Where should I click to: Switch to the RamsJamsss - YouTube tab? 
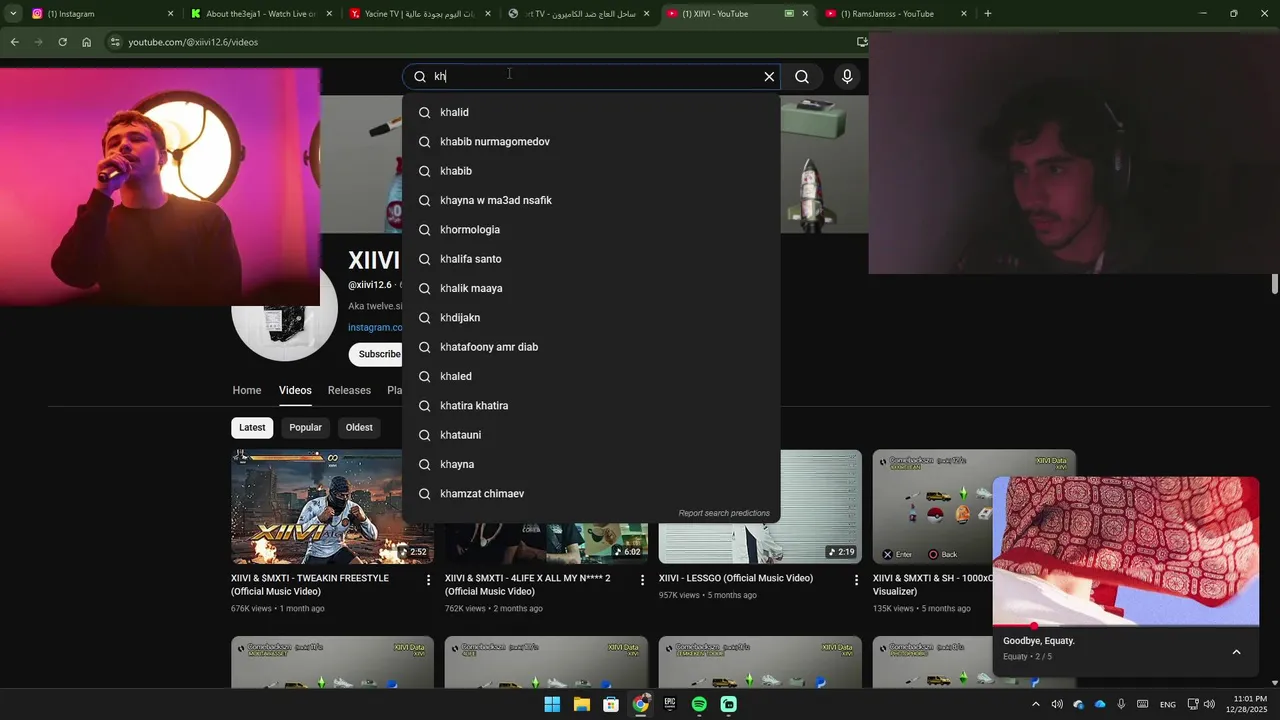pyautogui.click(x=896, y=14)
